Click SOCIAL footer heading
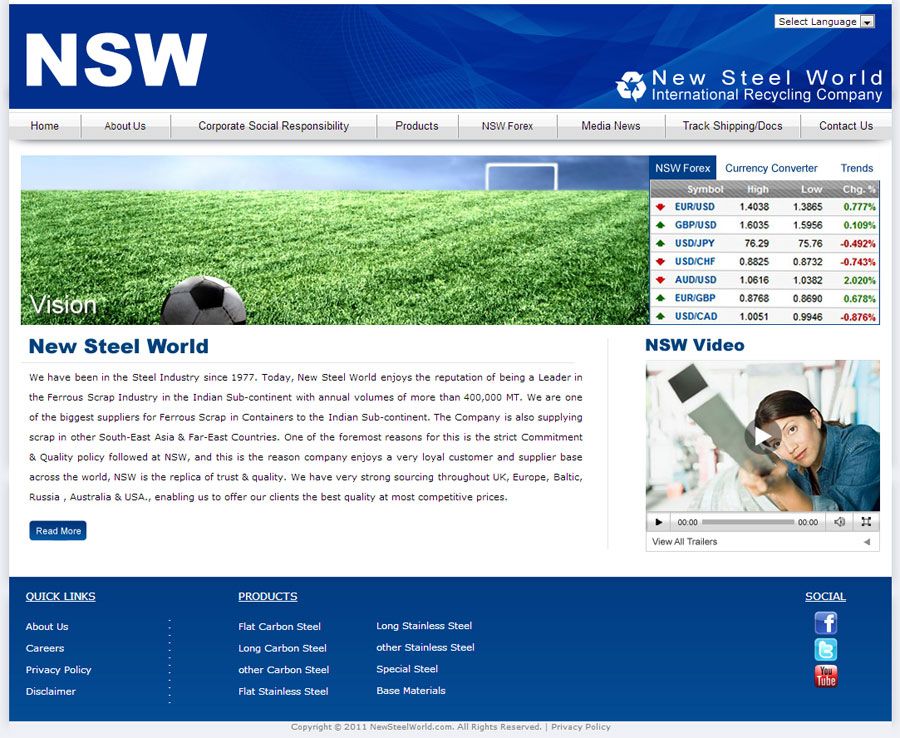 coord(825,596)
